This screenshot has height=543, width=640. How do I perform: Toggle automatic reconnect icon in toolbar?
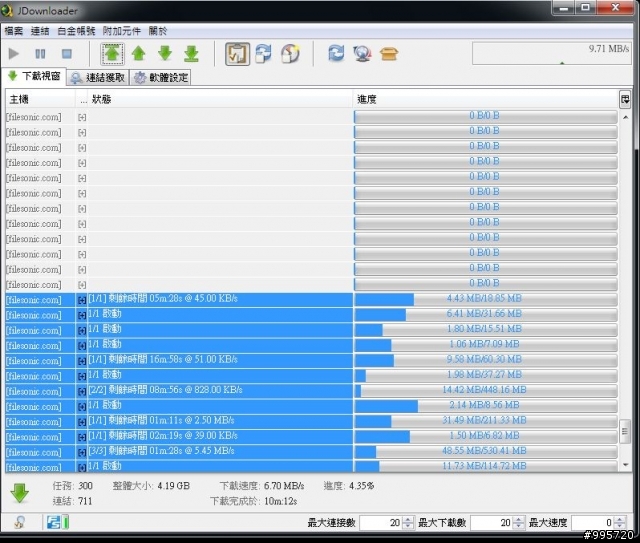tap(263, 53)
